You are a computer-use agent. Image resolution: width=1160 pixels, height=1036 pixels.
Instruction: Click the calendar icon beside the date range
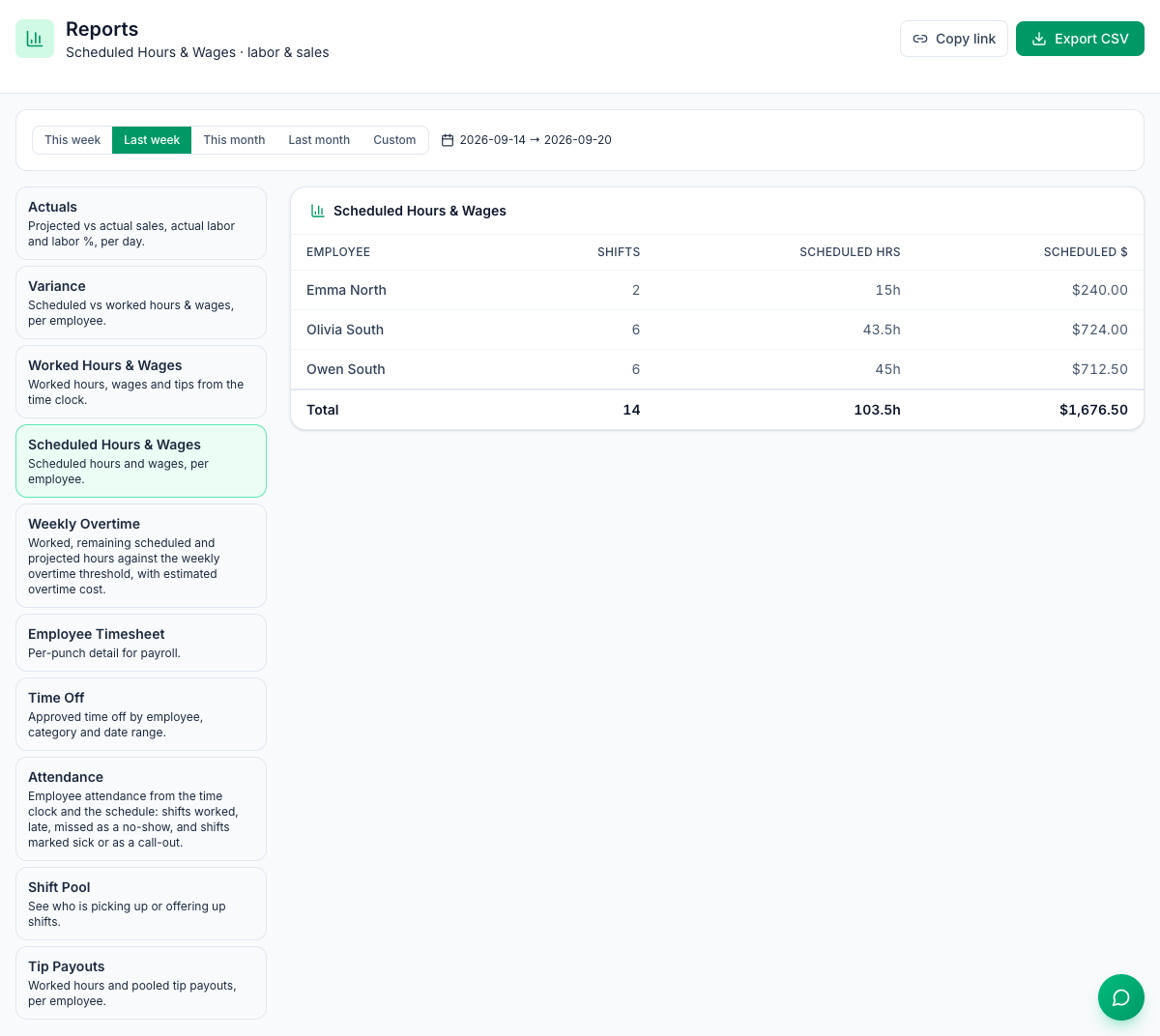(x=448, y=140)
